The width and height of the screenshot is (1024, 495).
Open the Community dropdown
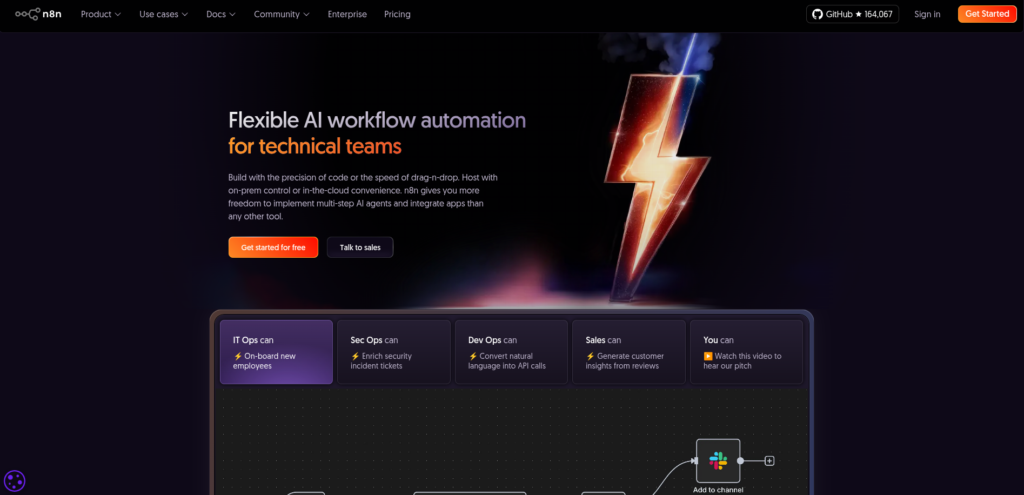[x=281, y=15]
